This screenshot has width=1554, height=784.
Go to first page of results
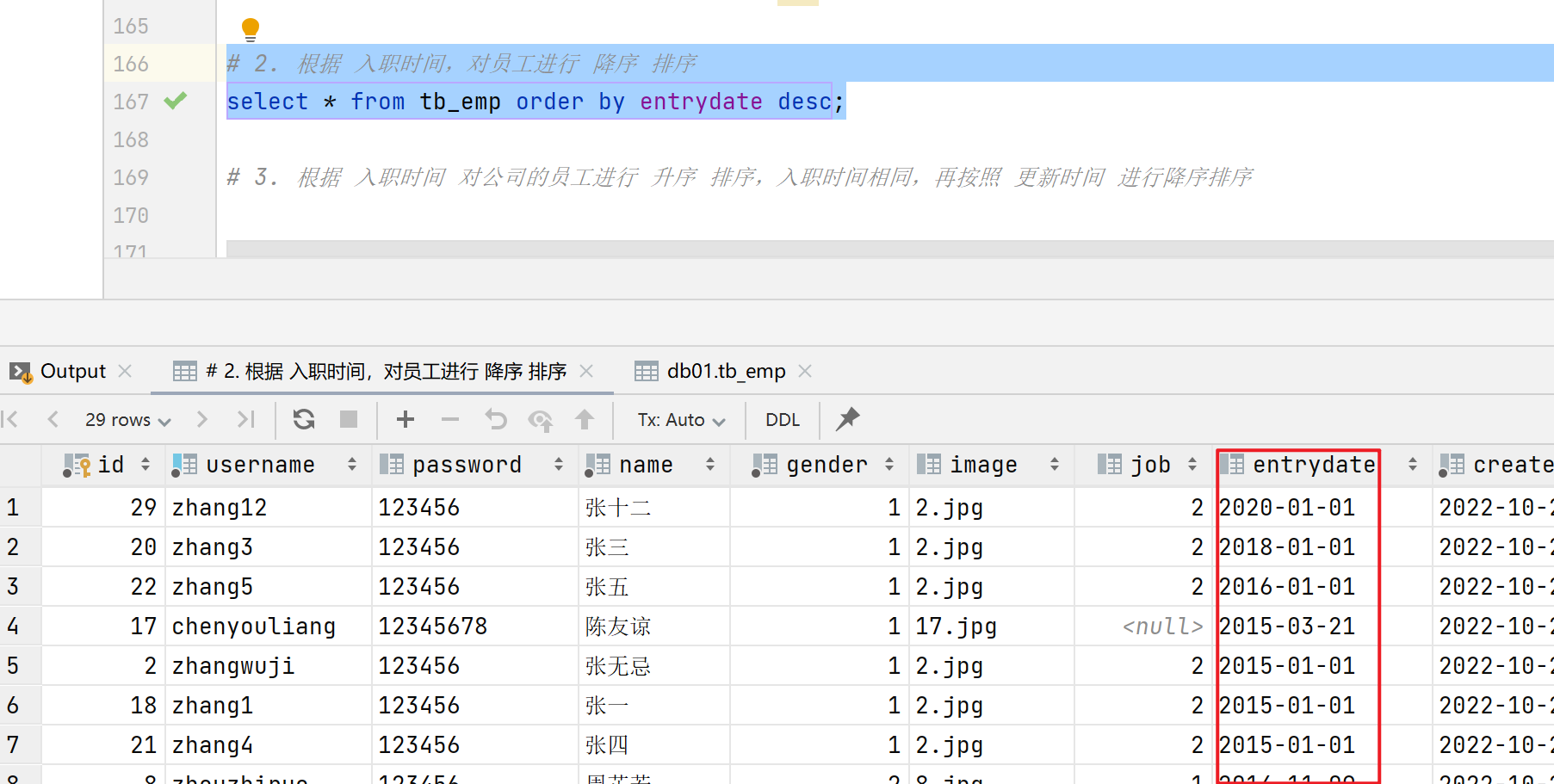point(10,419)
